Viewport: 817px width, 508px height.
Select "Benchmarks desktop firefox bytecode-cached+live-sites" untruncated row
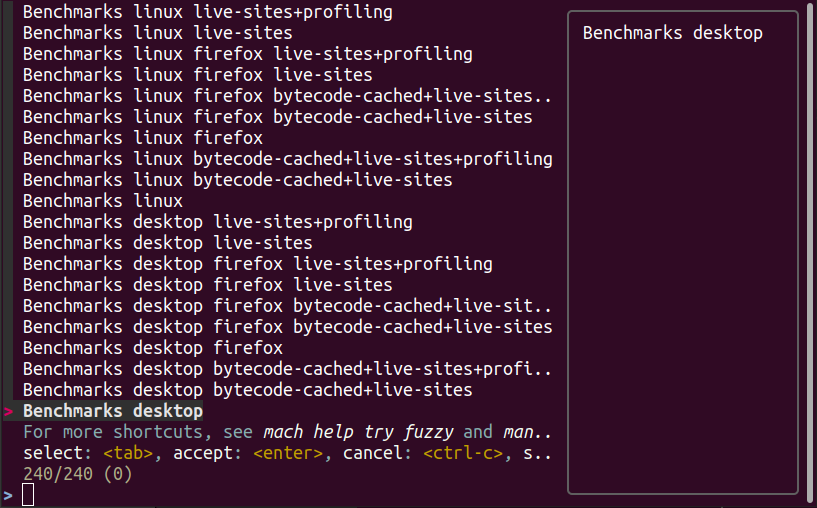tap(287, 327)
